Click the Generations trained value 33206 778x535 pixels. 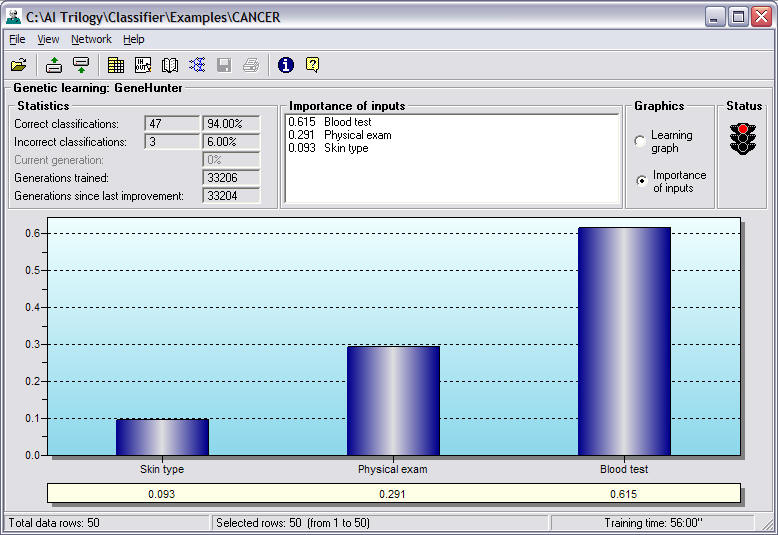coord(231,178)
